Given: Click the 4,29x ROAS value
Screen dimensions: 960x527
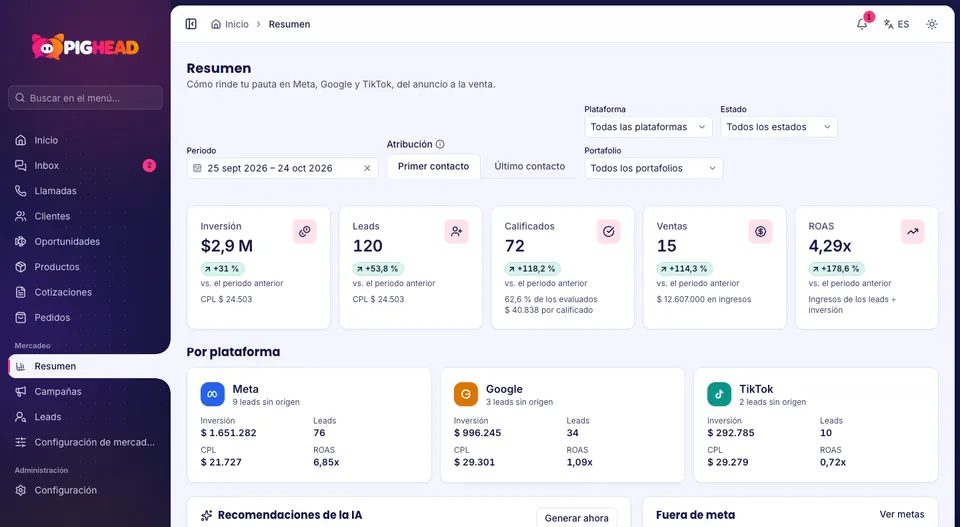Looking at the screenshot, I should (830, 246).
